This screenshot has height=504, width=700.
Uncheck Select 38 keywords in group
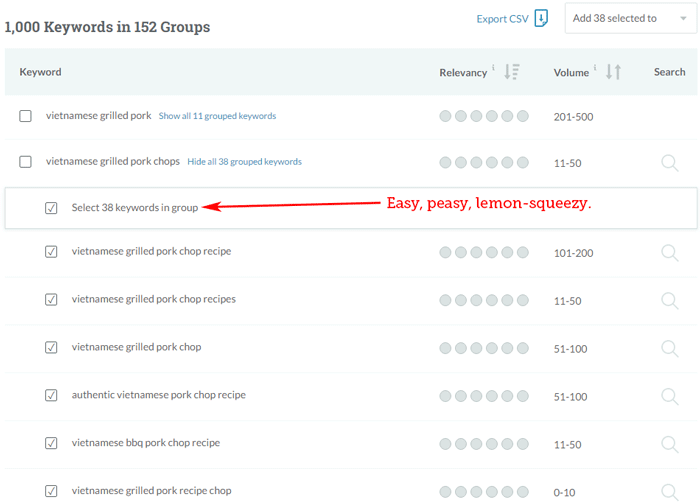pos(51,208)
